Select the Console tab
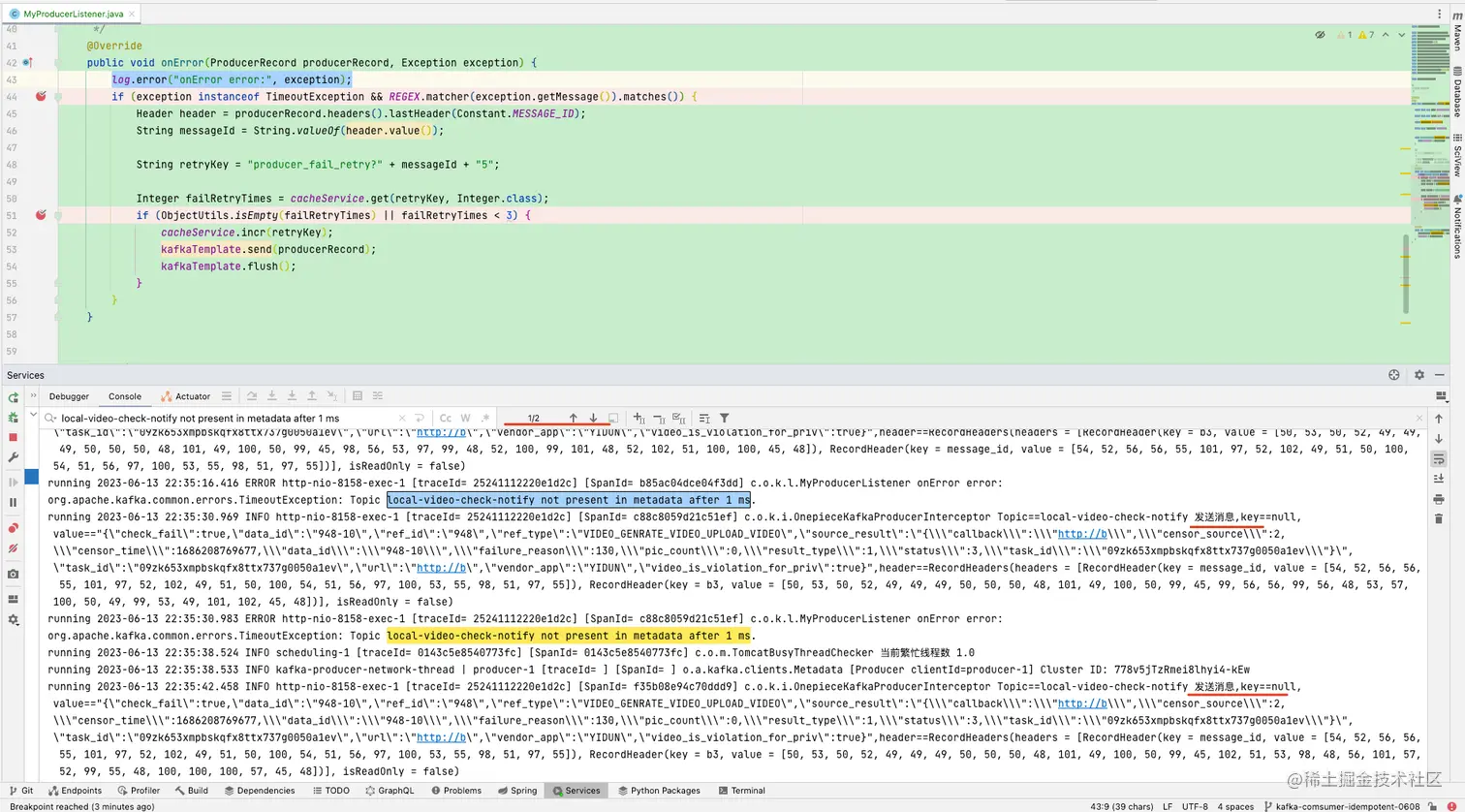This screenshot has height=812, width=1465. click(124, 396)
